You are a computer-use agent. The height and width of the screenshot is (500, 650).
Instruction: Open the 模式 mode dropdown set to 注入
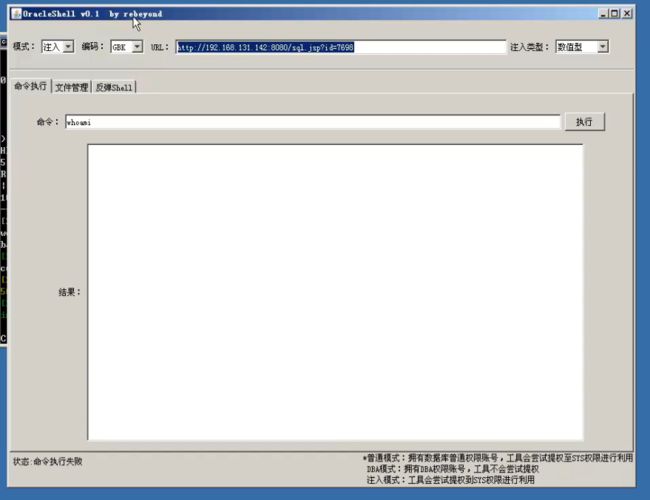click(58, 47)
